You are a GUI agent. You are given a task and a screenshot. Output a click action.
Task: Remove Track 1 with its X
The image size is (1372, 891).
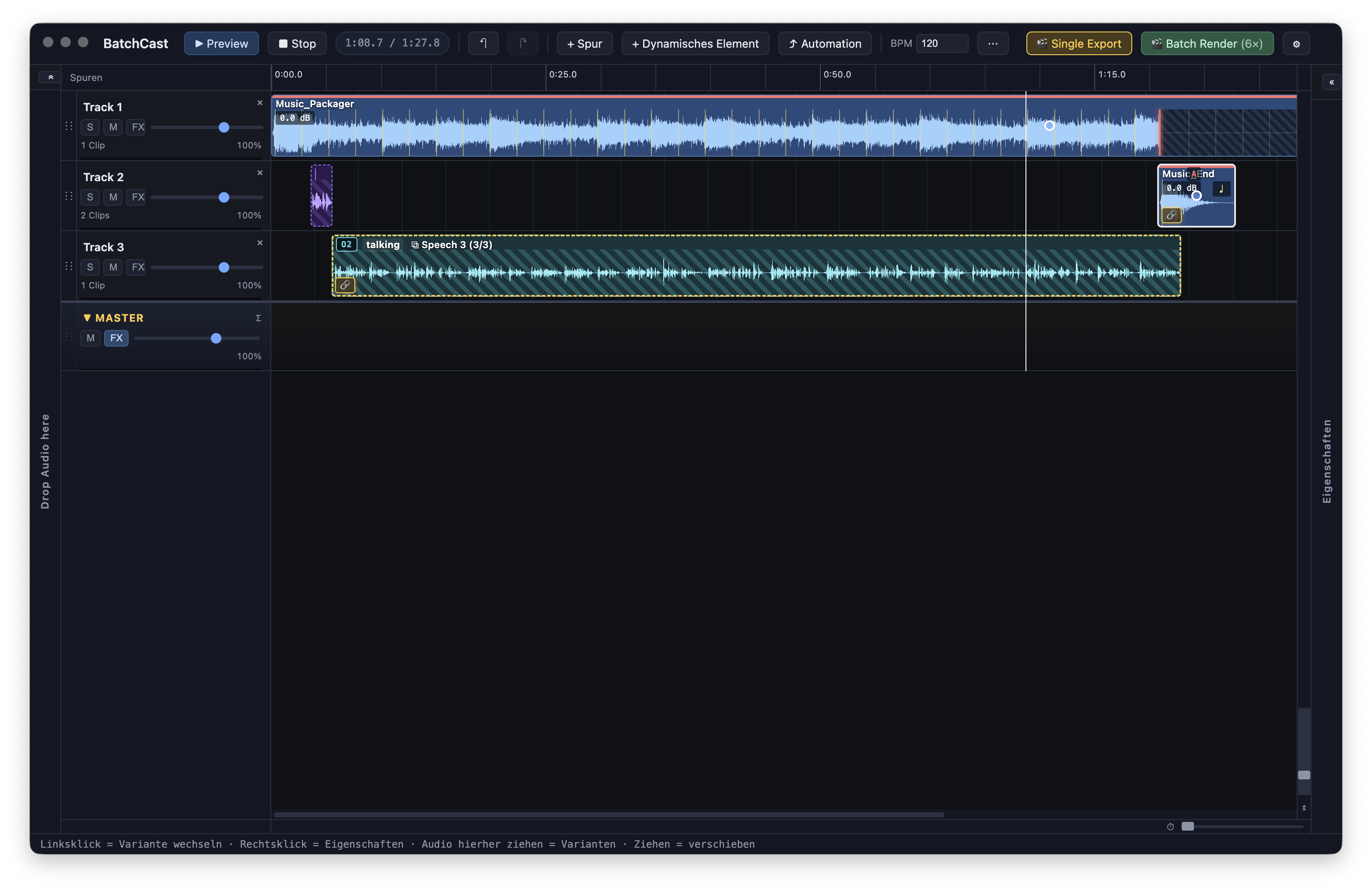click(259, 103)
